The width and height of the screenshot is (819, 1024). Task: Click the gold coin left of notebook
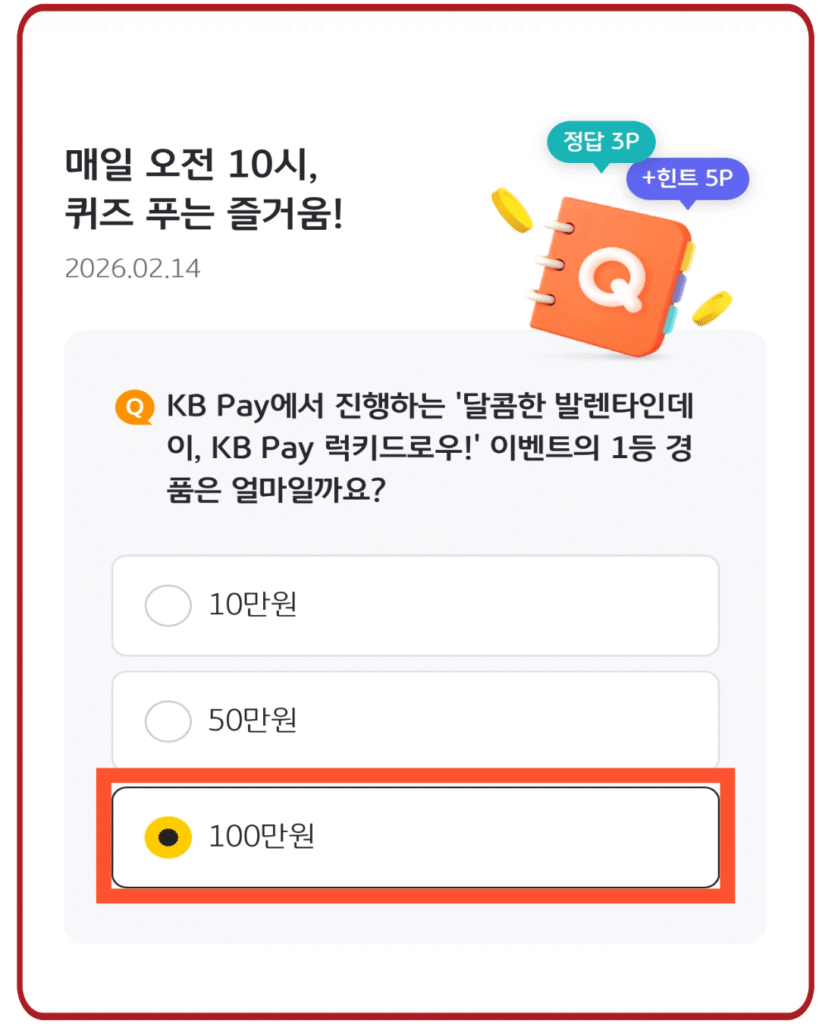tap(515, 210)
